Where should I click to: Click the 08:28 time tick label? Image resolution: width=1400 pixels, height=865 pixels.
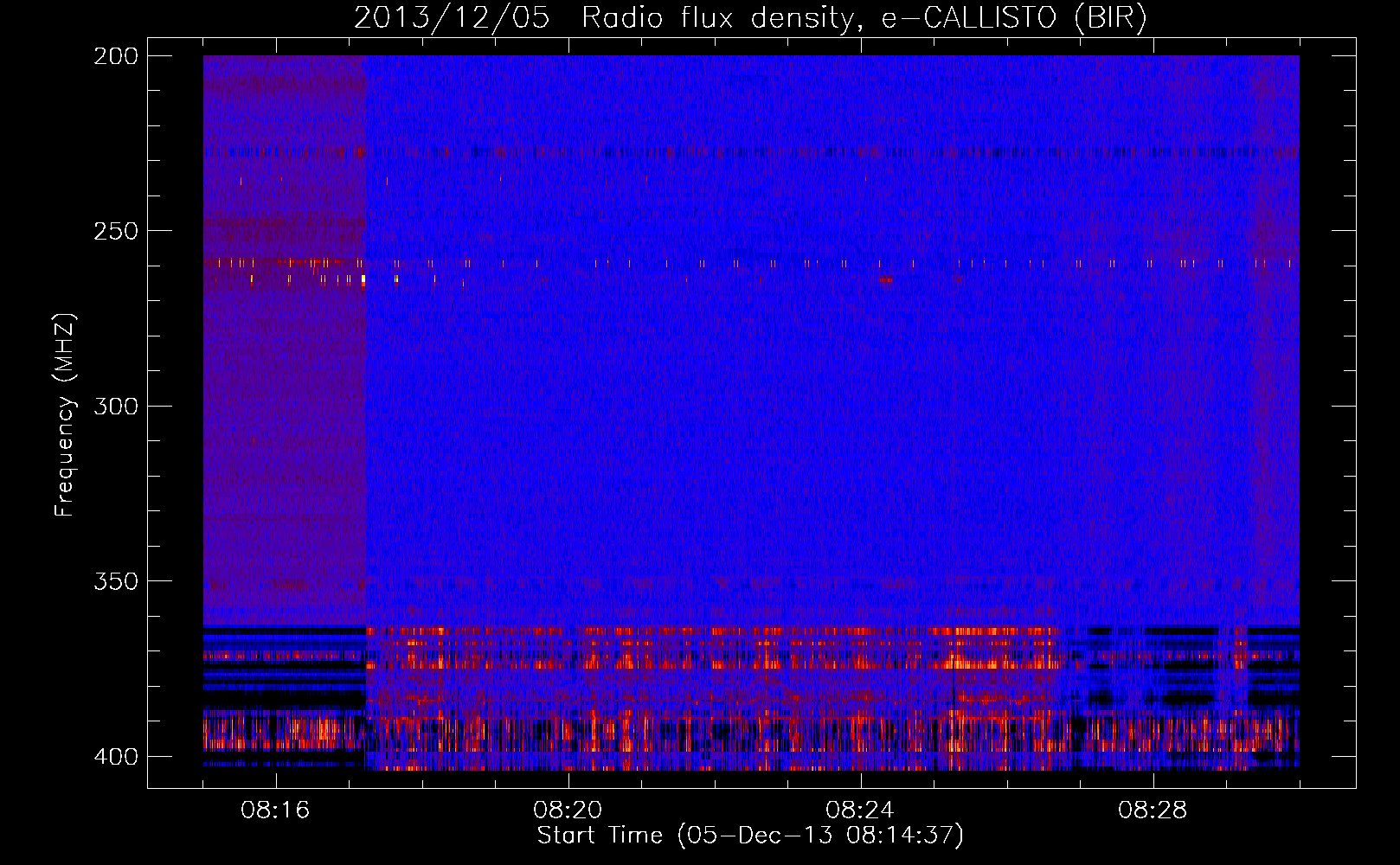1153,811
